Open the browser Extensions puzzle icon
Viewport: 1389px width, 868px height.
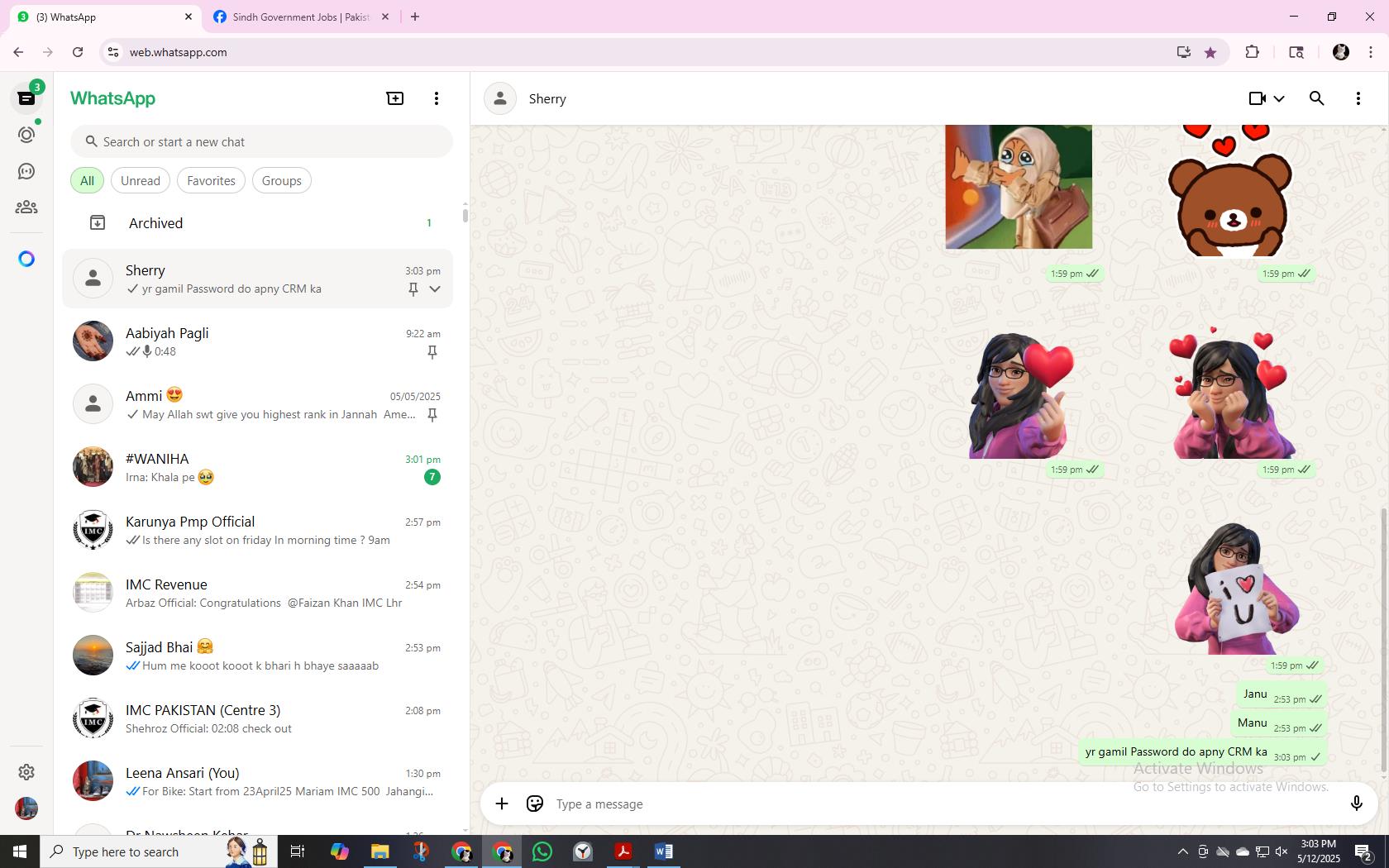tap(1252, 52)
